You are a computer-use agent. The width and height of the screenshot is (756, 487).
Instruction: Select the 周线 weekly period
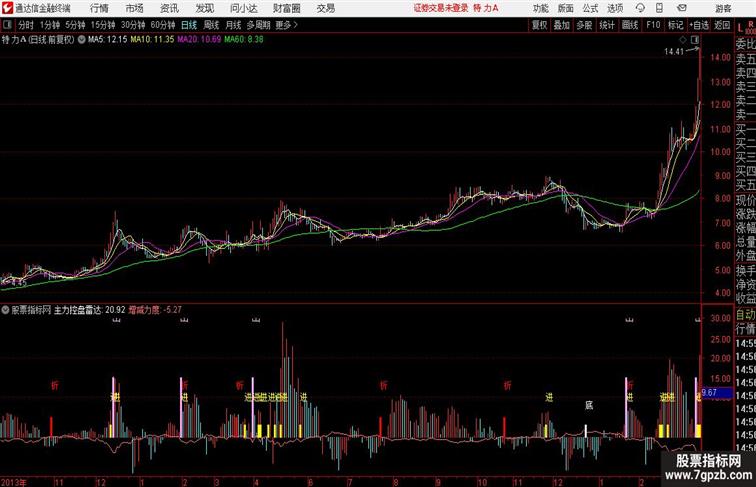coord(211,25)
